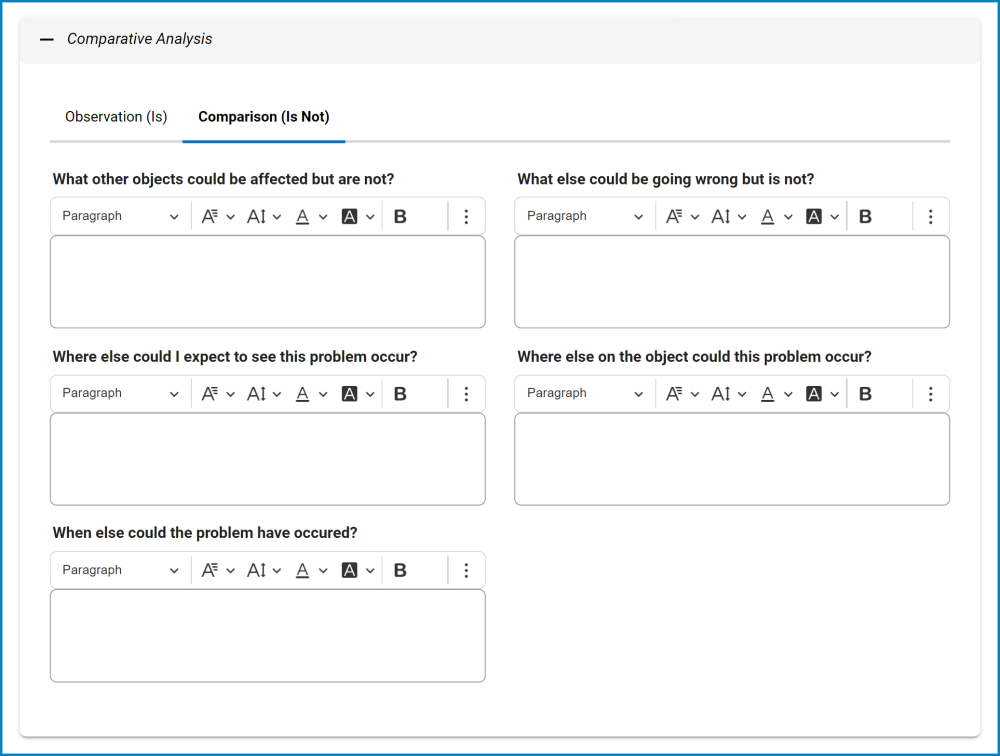Screen dimensions: 1000x756
Task: Show more options in 'Where else on the object' toolbar
Action: pos(931,394)
